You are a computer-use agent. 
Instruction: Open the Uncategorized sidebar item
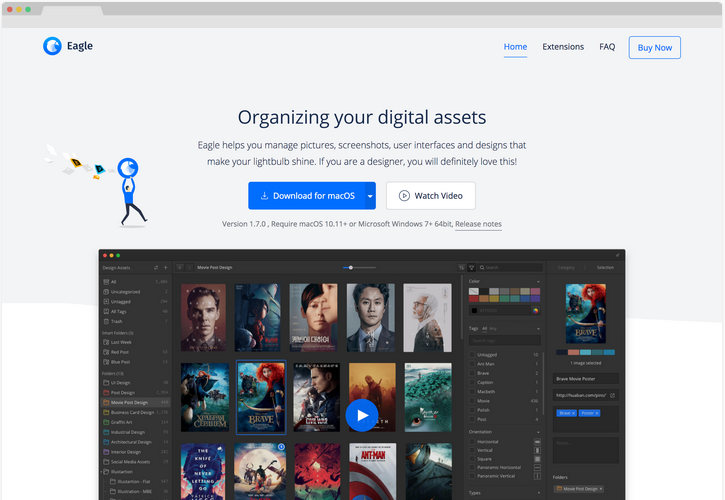coord(135,292)
